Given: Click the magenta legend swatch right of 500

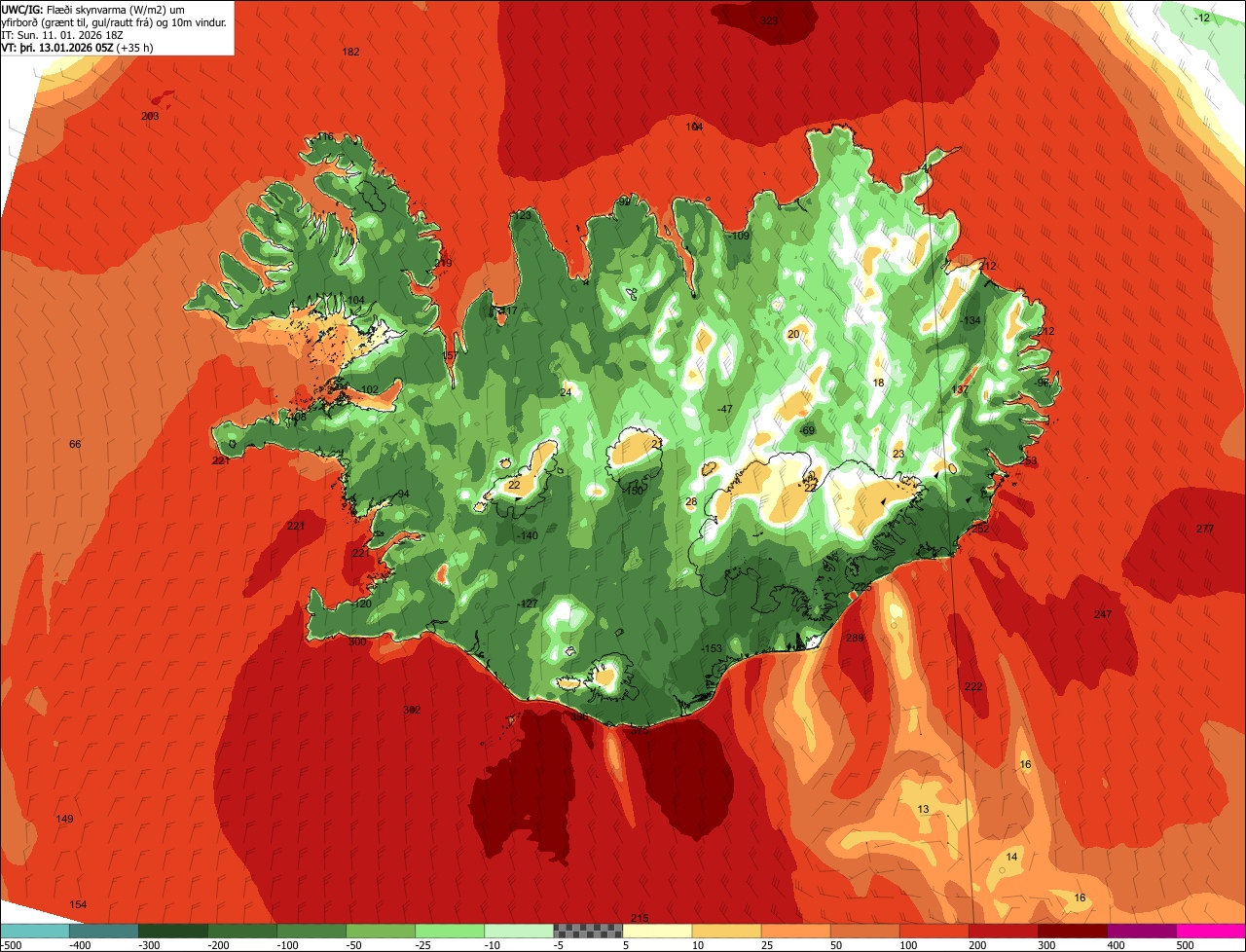Looking at the screenshot, I should pyautogui.click(x=1211, y=931).
